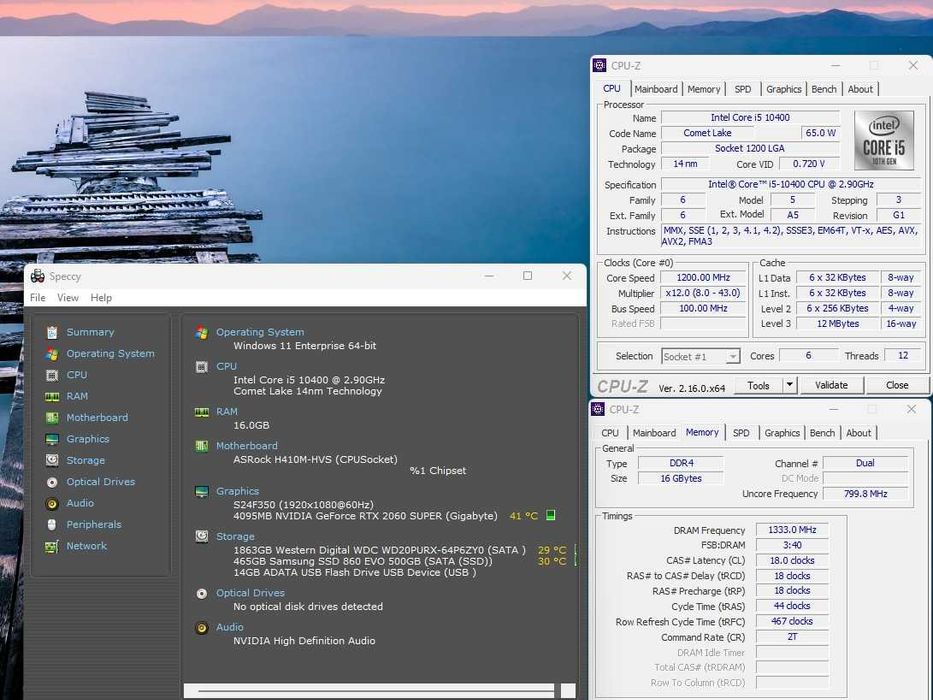The width and height of the screenshot is (933, 700).
Task: Click the Intel Core i5 logo badge
Action: 884,140
